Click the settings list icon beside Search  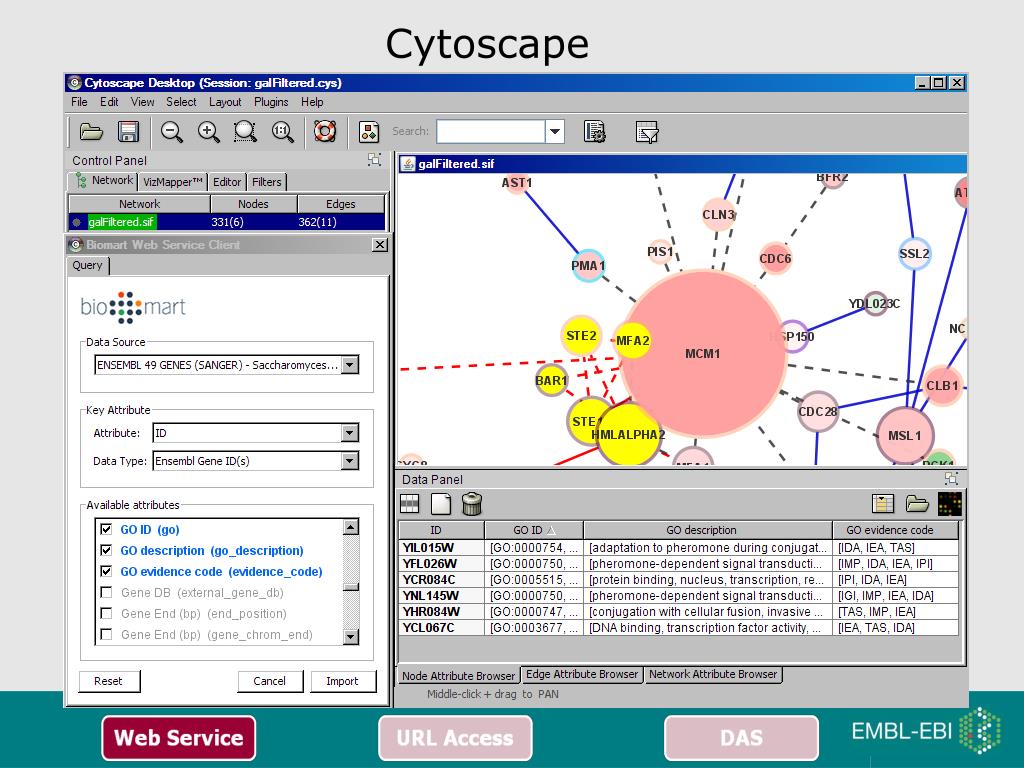(594, 132)
